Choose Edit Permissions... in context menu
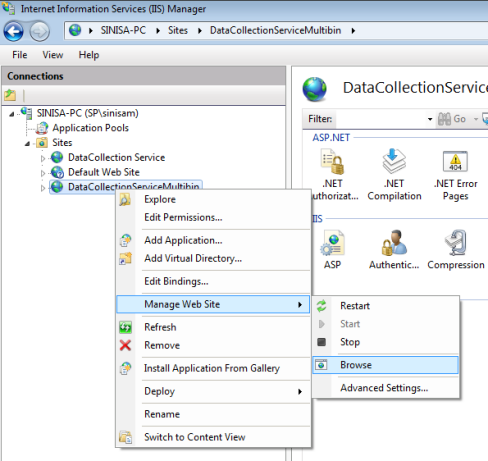The height and width of the screenshot is (461, 488). (213, 217)
